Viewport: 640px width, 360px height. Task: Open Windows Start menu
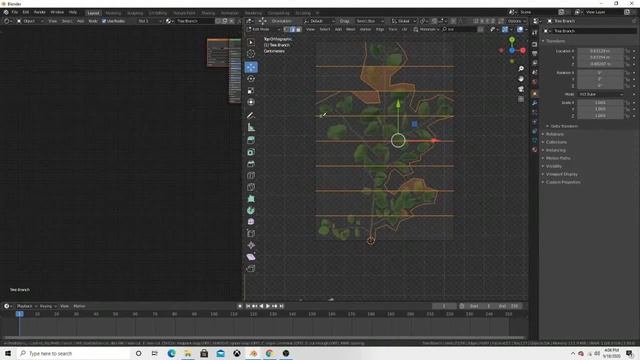point(8,353)
